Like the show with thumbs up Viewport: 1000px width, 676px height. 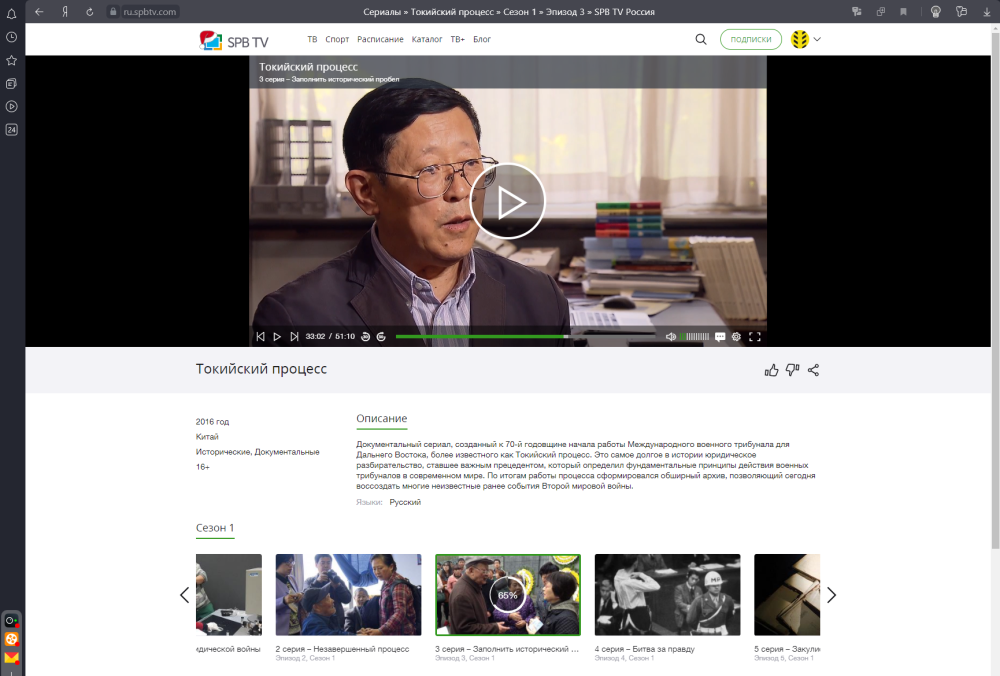772,370
